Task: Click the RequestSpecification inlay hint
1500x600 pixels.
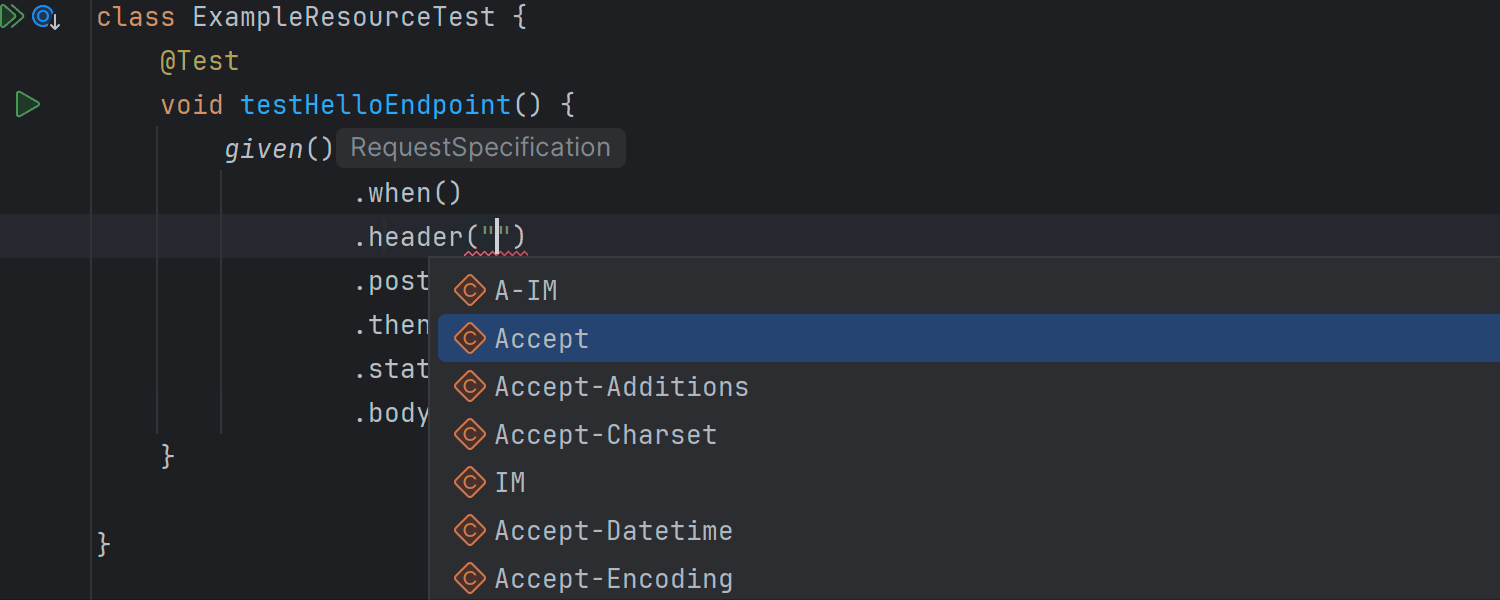Action: coord(481,148)
